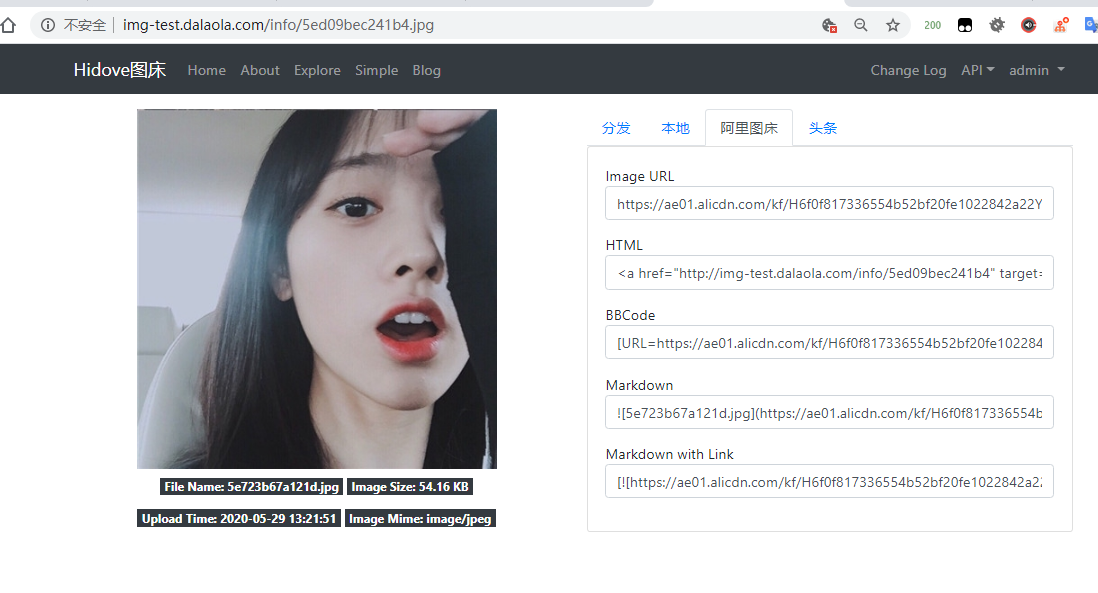Open the black mask extension icon
Image resolution: width=1098 pixels, height=593 pixels.
pos(965,25)
